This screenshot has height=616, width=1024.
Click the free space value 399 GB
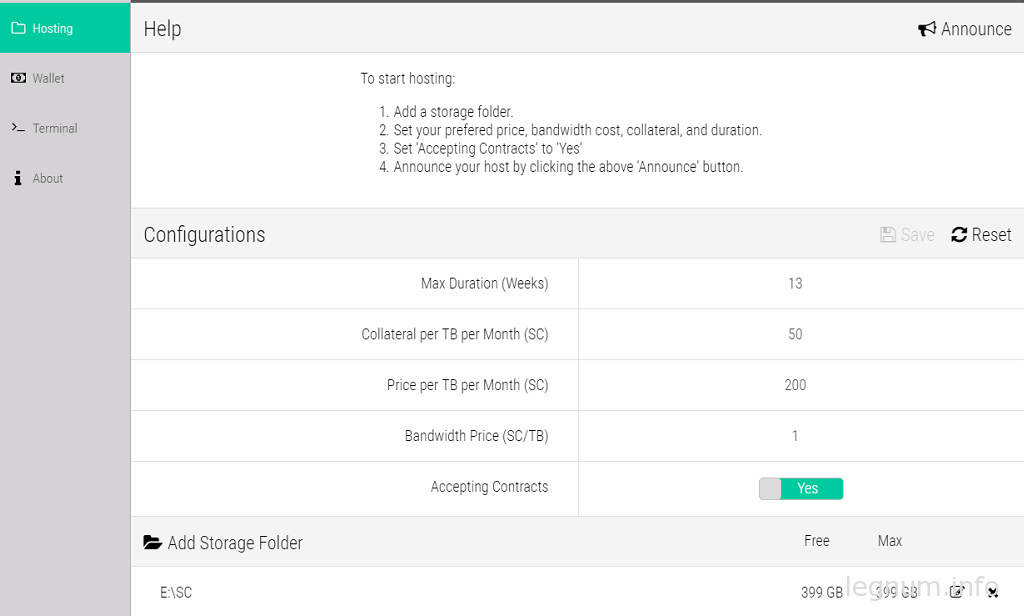tap(822, 592)
